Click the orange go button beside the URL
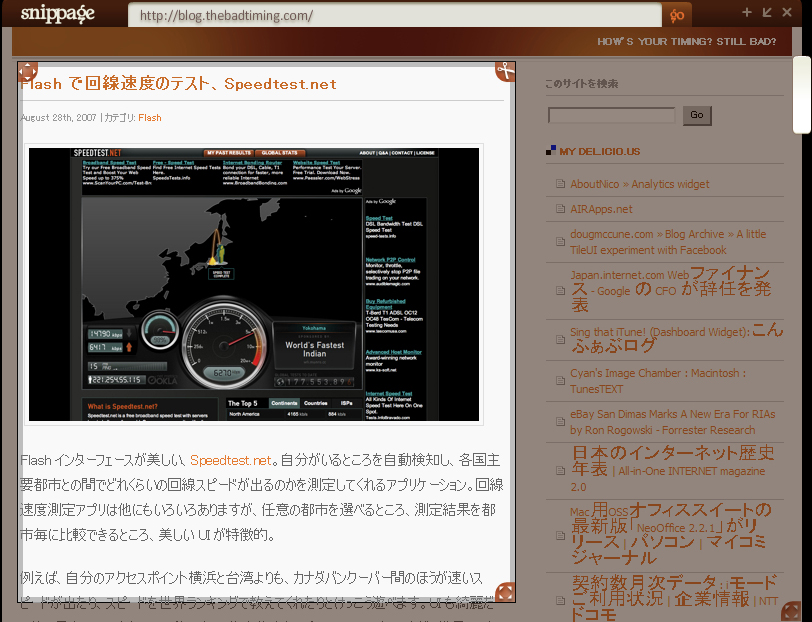Screen dimensions: 812x622 click(676, 15)
